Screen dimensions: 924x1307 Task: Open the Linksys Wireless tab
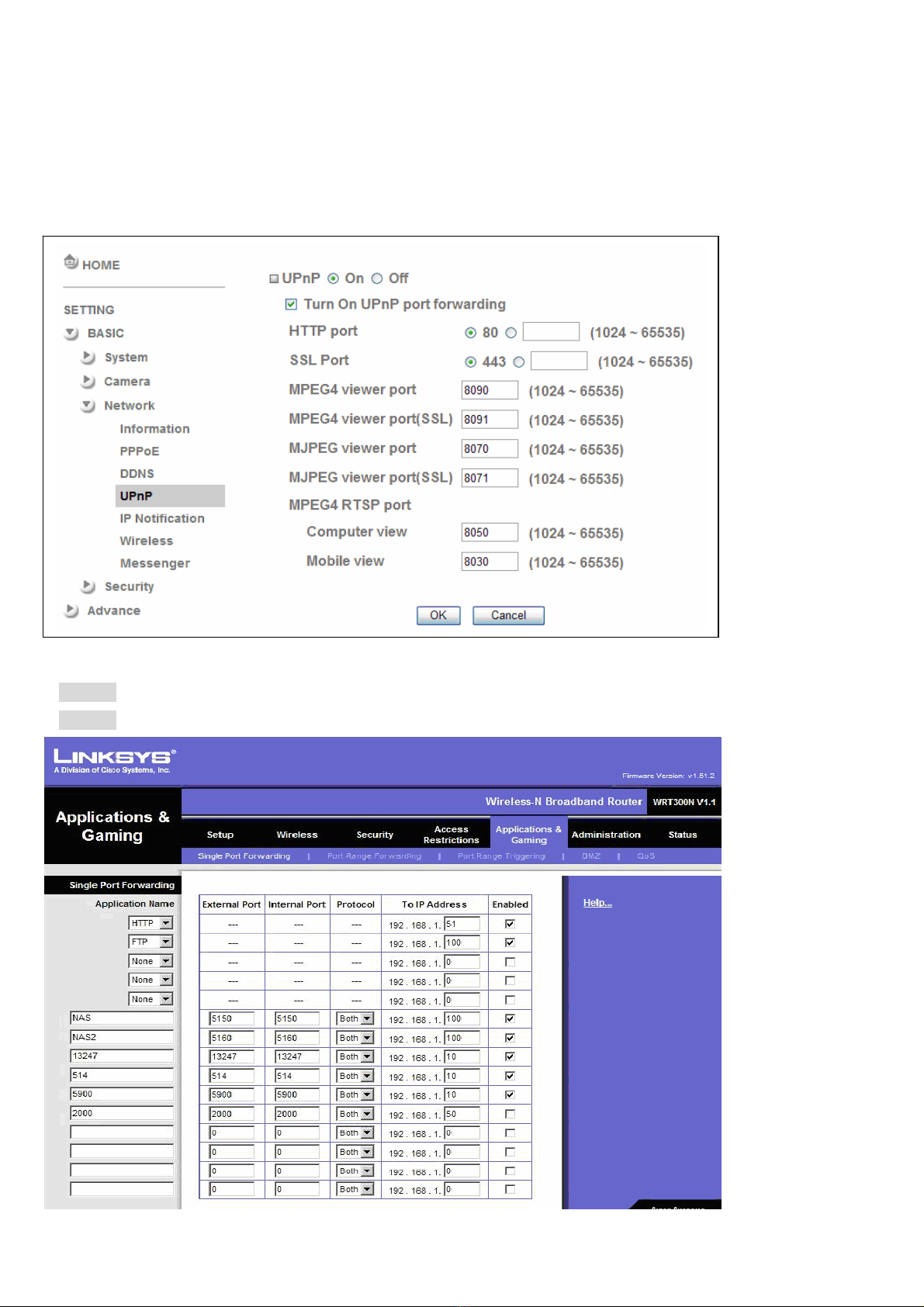tap(297, 835)
